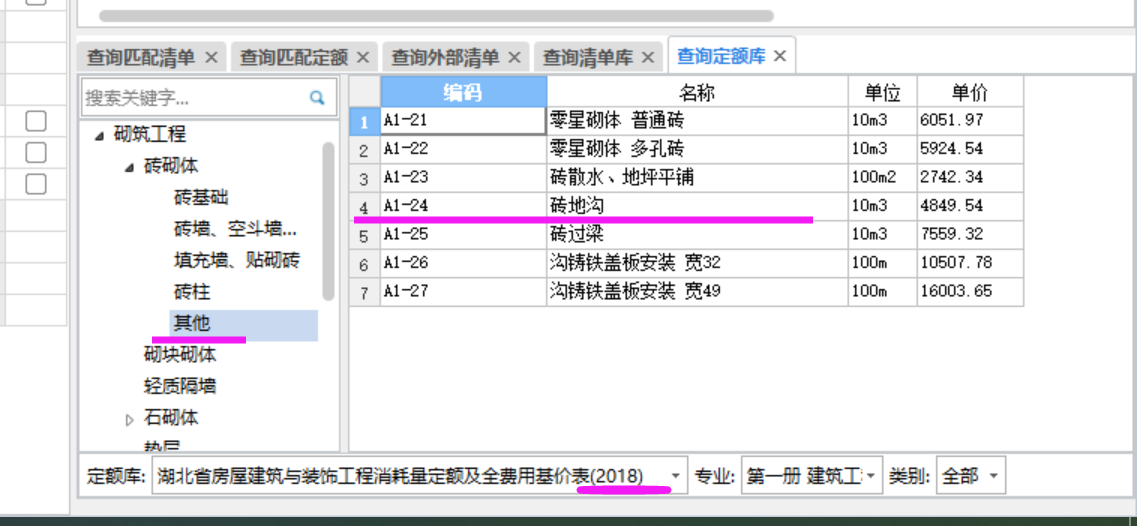Click price cell 6051.97

[970, 121]
